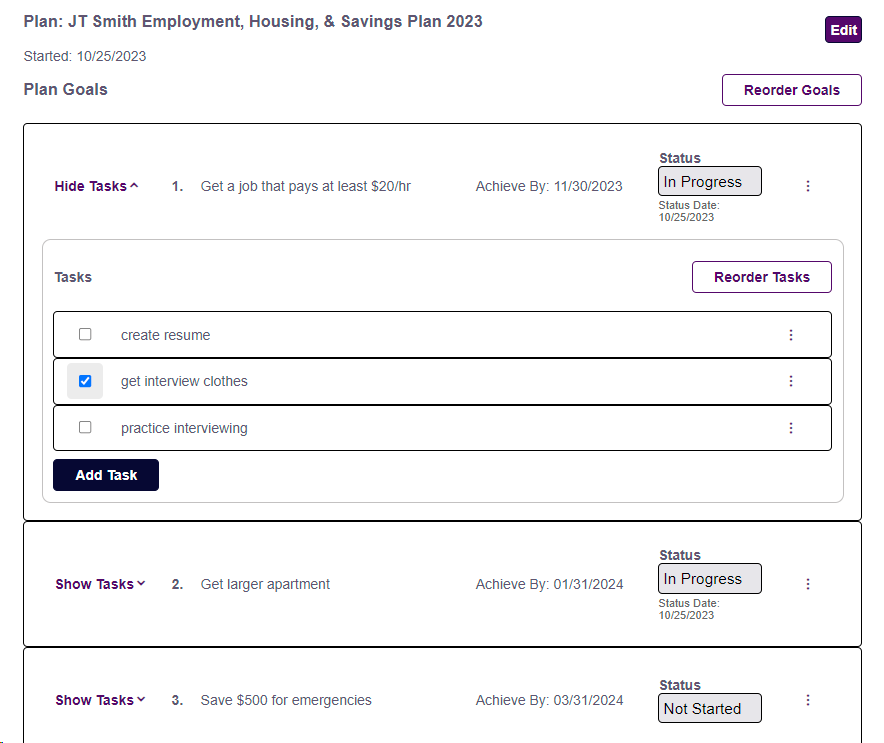The width and height of the screenshot is (884, 743).
Task: Check the 'create resume' task checkbox
Action: [85, 334]
